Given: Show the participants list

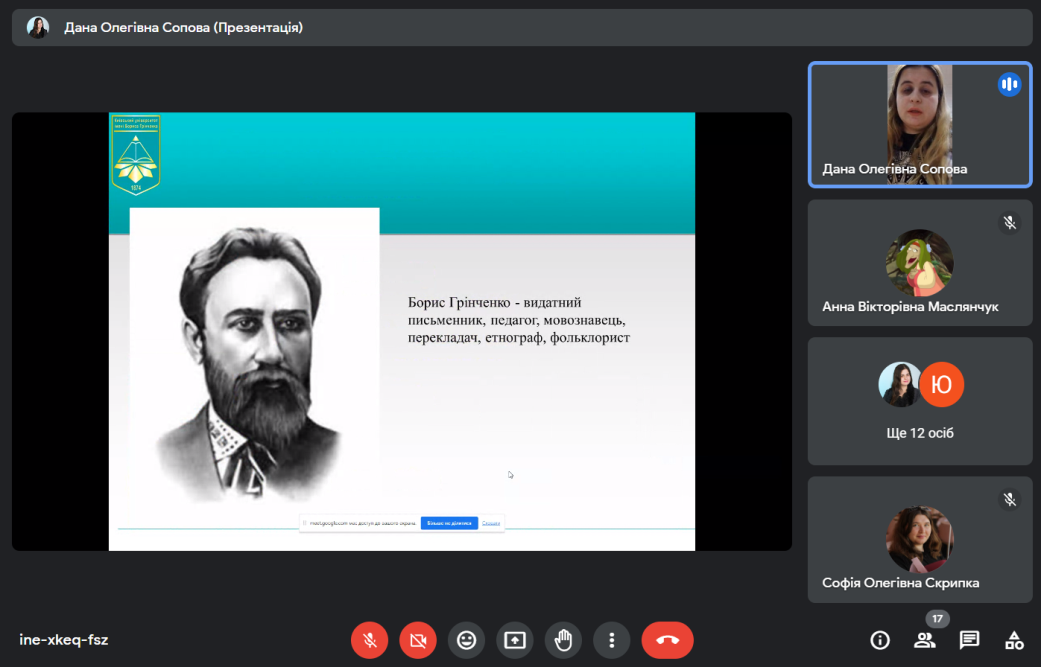Looking at the screenshot, I should pyautogui.click(x=925, y=640).
